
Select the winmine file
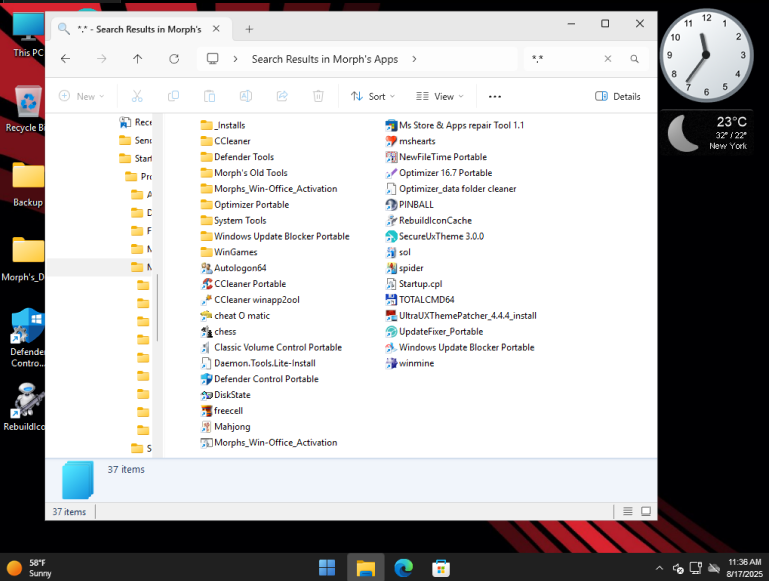pyautogui.click(x=410, y=363)
